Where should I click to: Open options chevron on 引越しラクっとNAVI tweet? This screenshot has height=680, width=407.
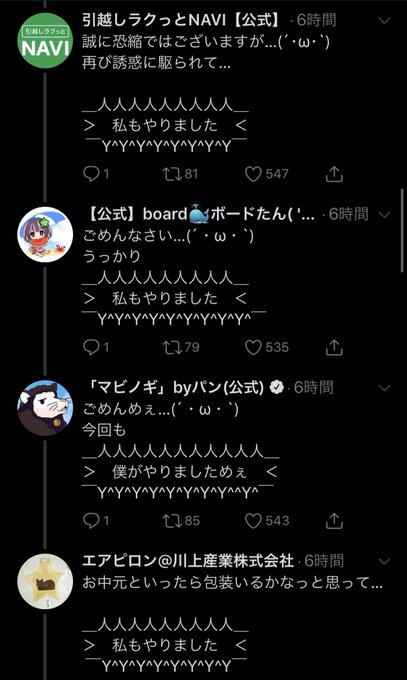click(x=384, y=20)
